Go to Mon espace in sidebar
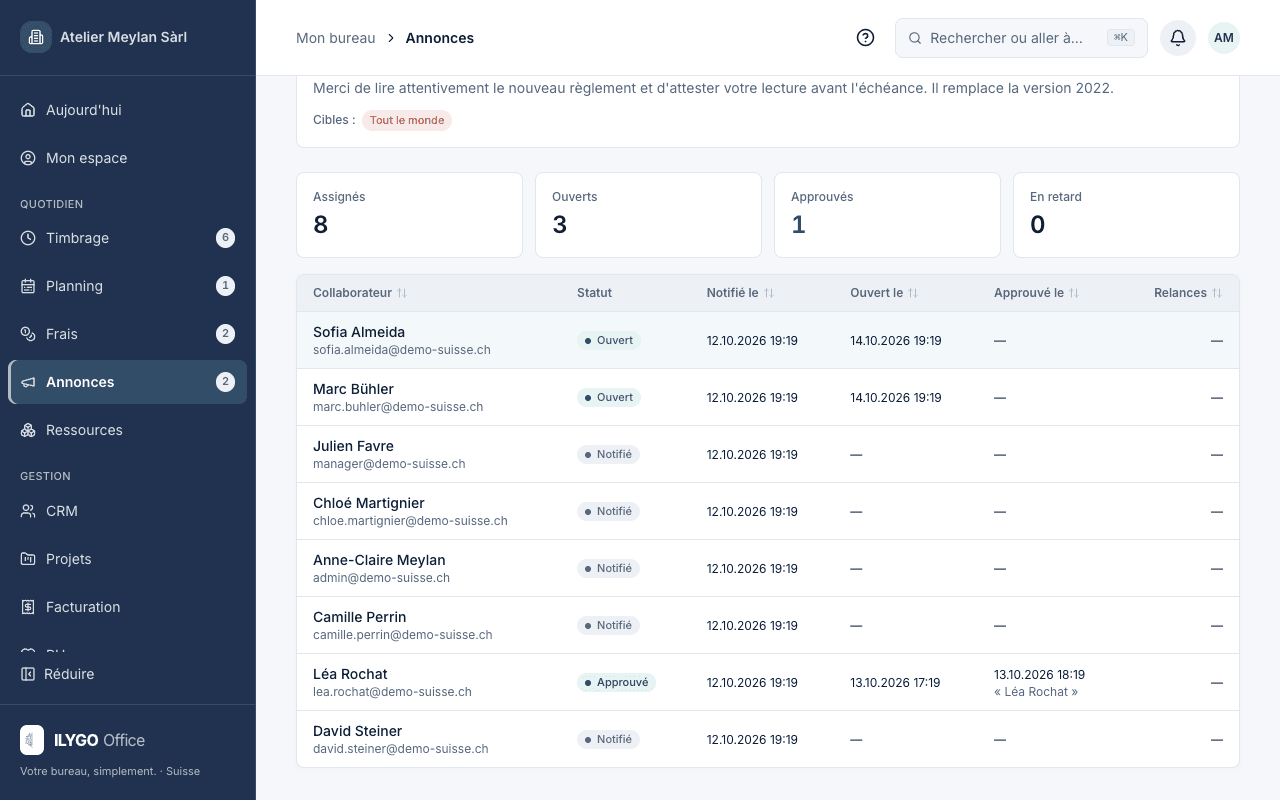 [128, 158]
